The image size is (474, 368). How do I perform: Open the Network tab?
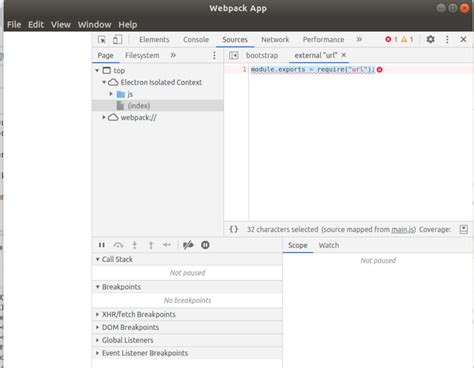(x=275, y=39)
